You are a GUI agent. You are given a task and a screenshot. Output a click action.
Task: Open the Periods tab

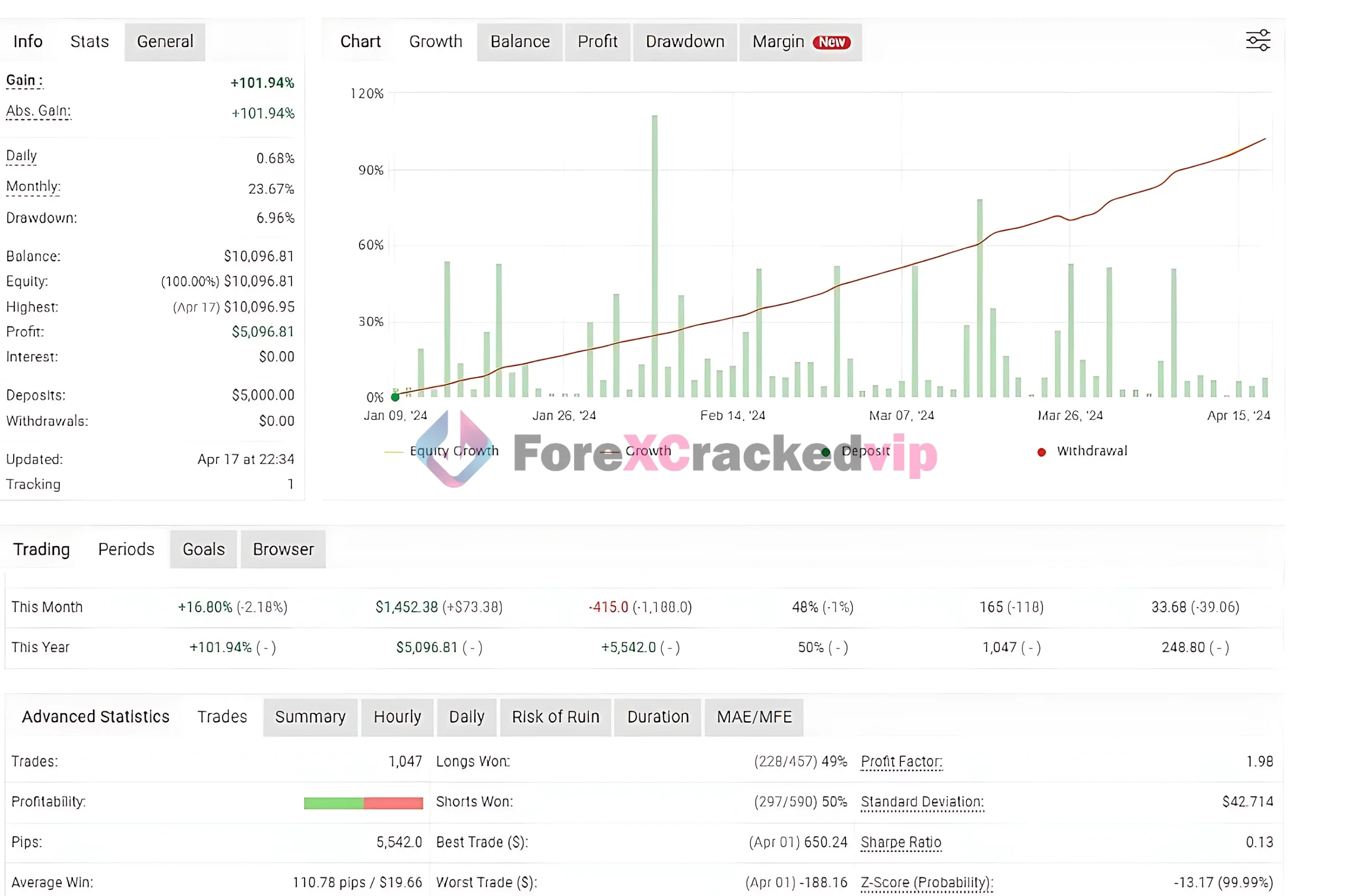click(x=126, y=549)
